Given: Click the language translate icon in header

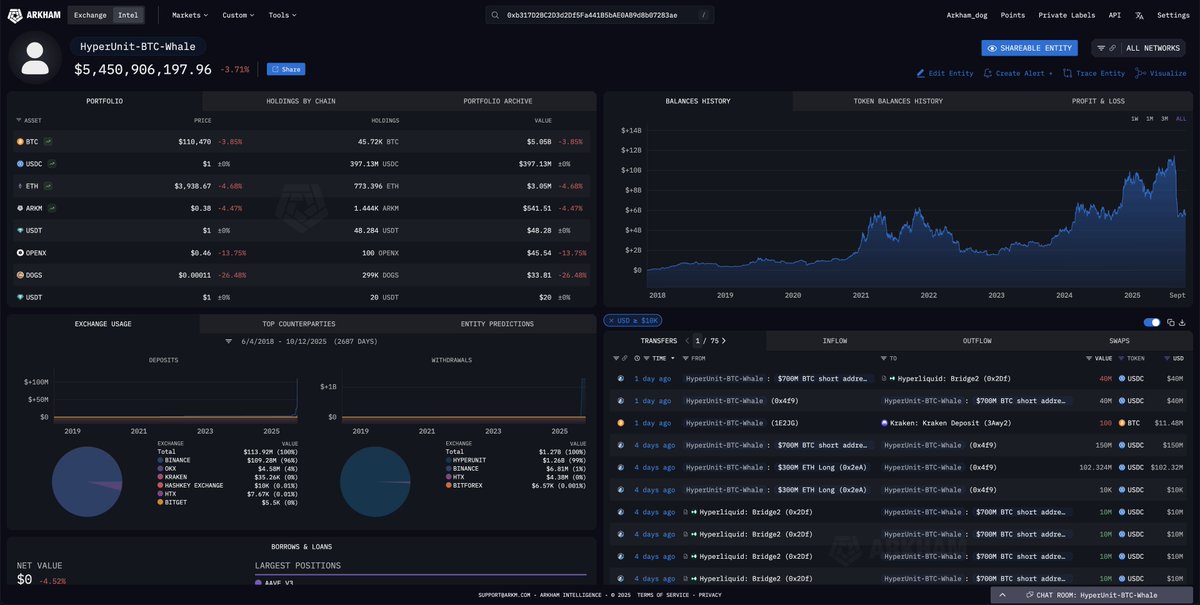Looking at the screenshot, I should (x=1138, y=16).
